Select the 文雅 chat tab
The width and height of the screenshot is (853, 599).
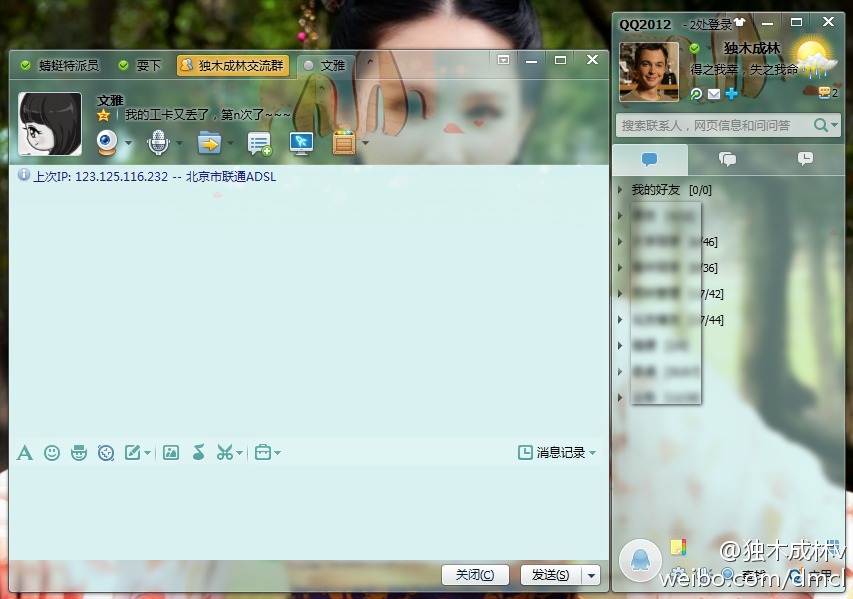coord(325,66)
